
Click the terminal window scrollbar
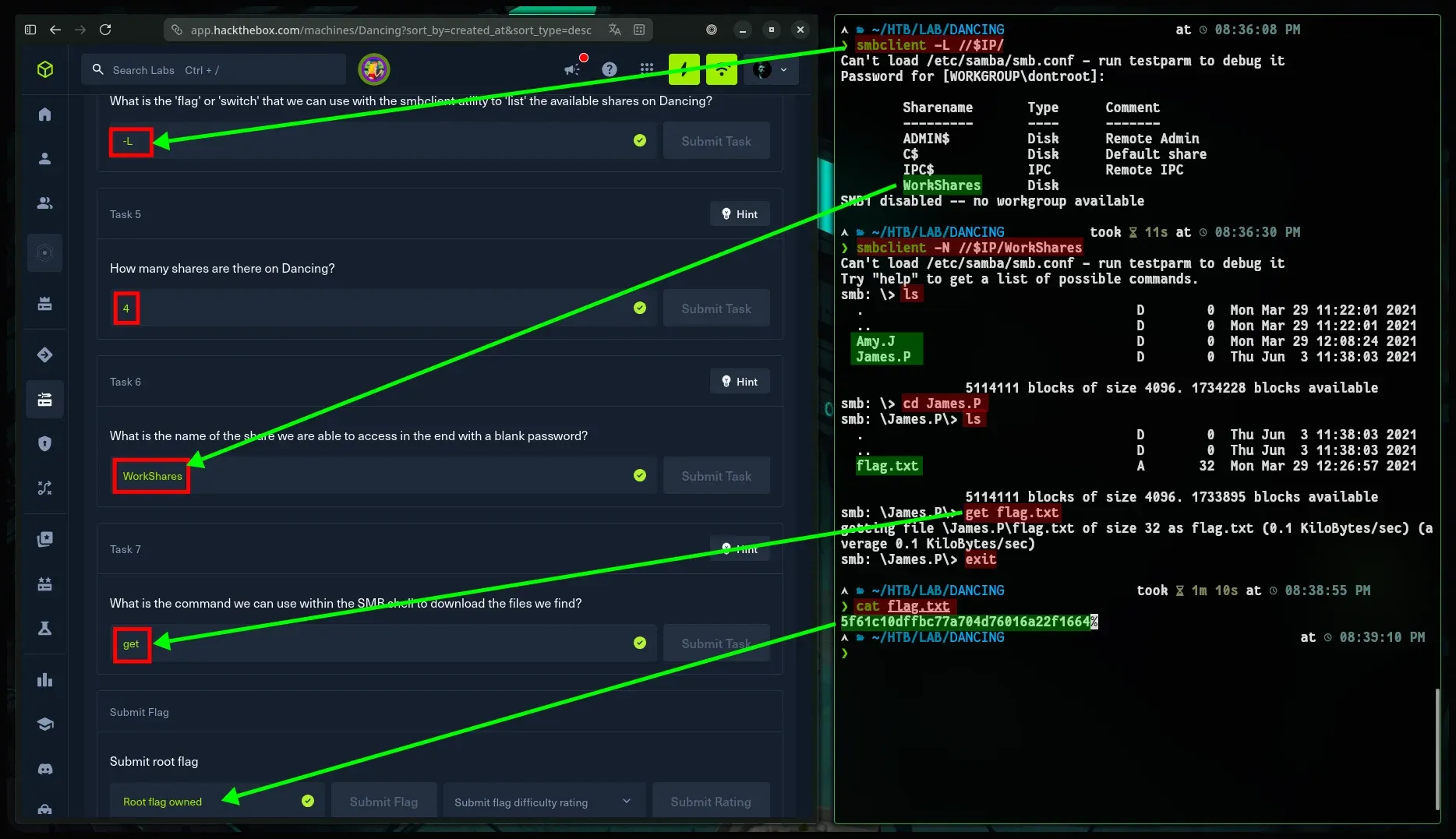pos(1437,749)
